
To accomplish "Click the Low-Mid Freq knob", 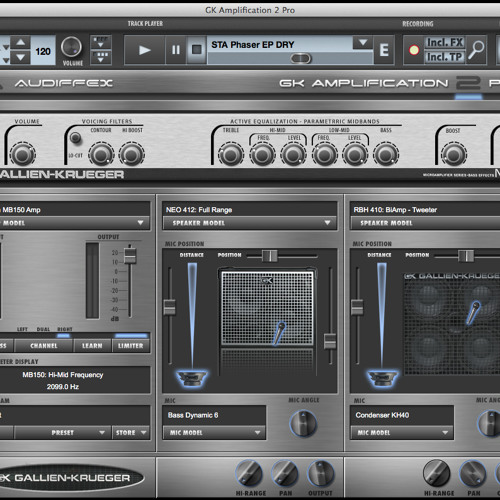I will (325, 155).
